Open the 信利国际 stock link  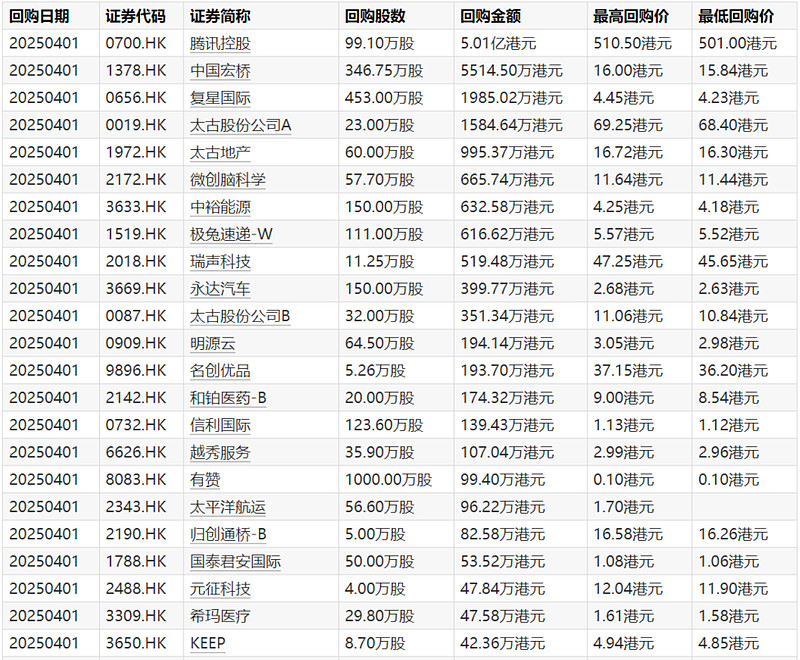220,425
